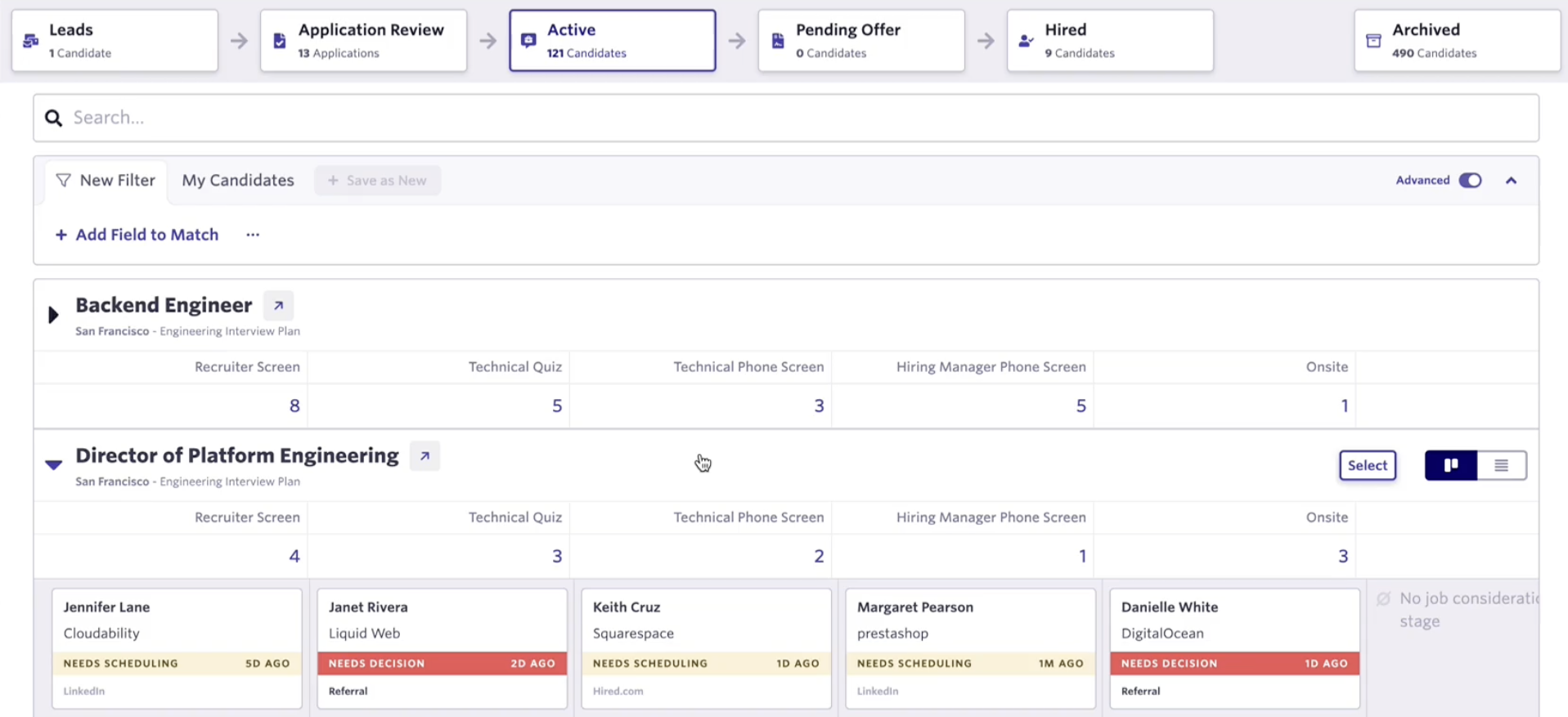Image resolution: width=1568 pixels, height=717 pixels.
Task: Open Jennifer Lane candidate card
Action: (177, 648)
